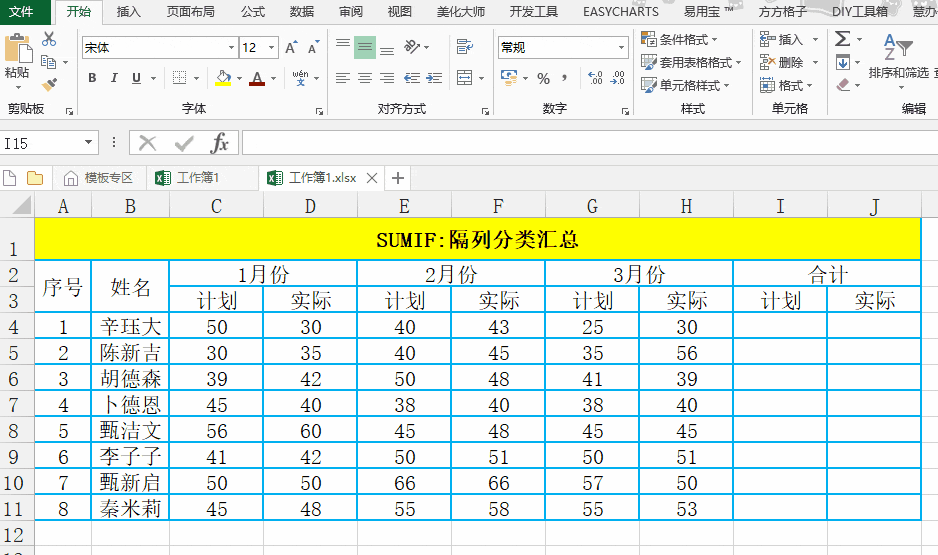The image size is (938, 555).
Task: Click the Wrap Text icon
Action: (x=464, y=47)
